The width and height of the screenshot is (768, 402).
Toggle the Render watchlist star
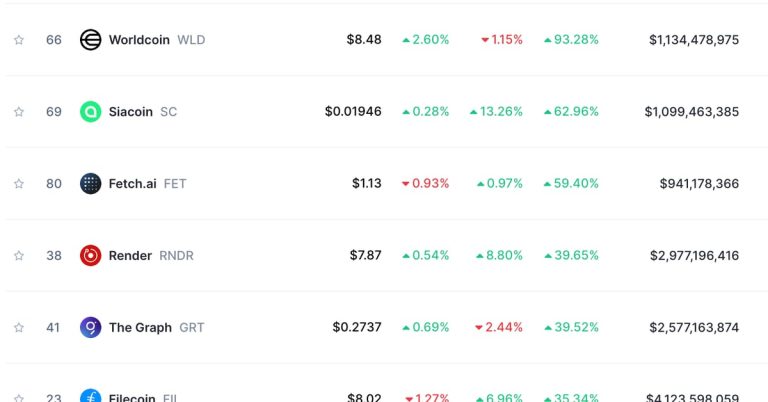pos(19,256)
